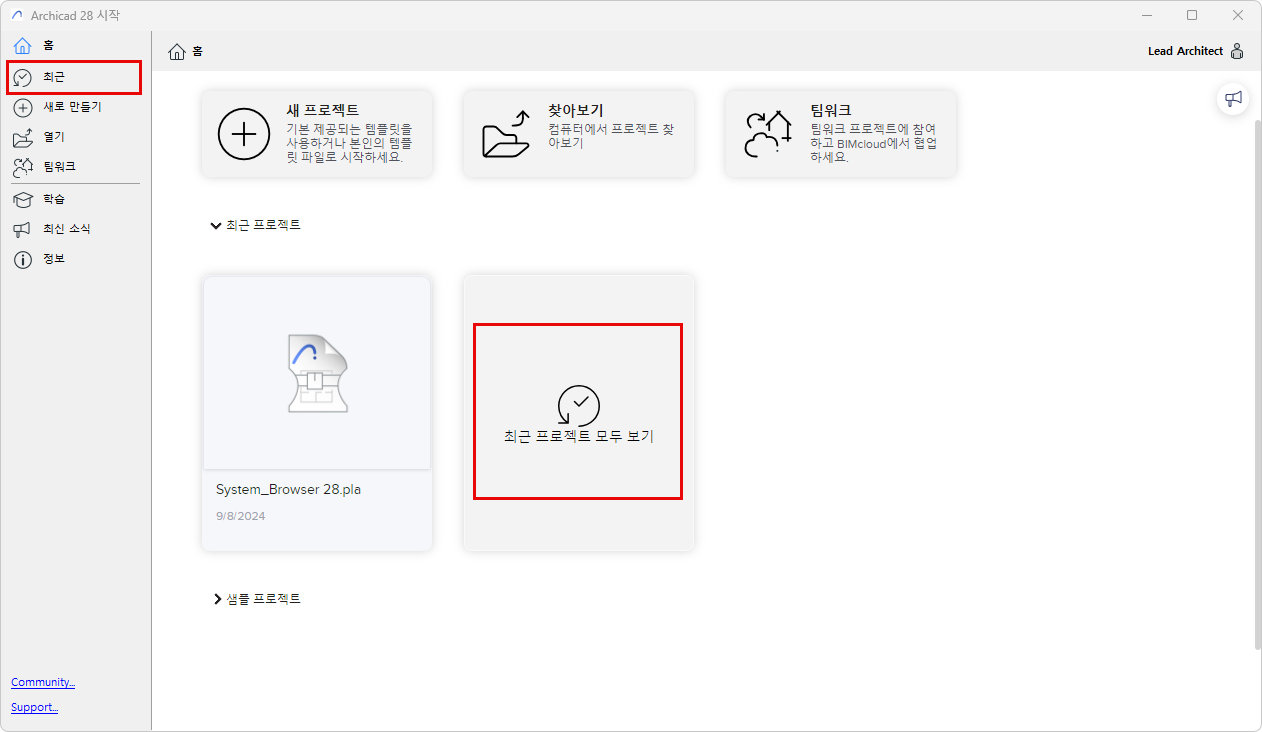This screenshot has height=732, width=1262.
Task: Click the vertical scrollbar on the right
Action: (1258, 385)
